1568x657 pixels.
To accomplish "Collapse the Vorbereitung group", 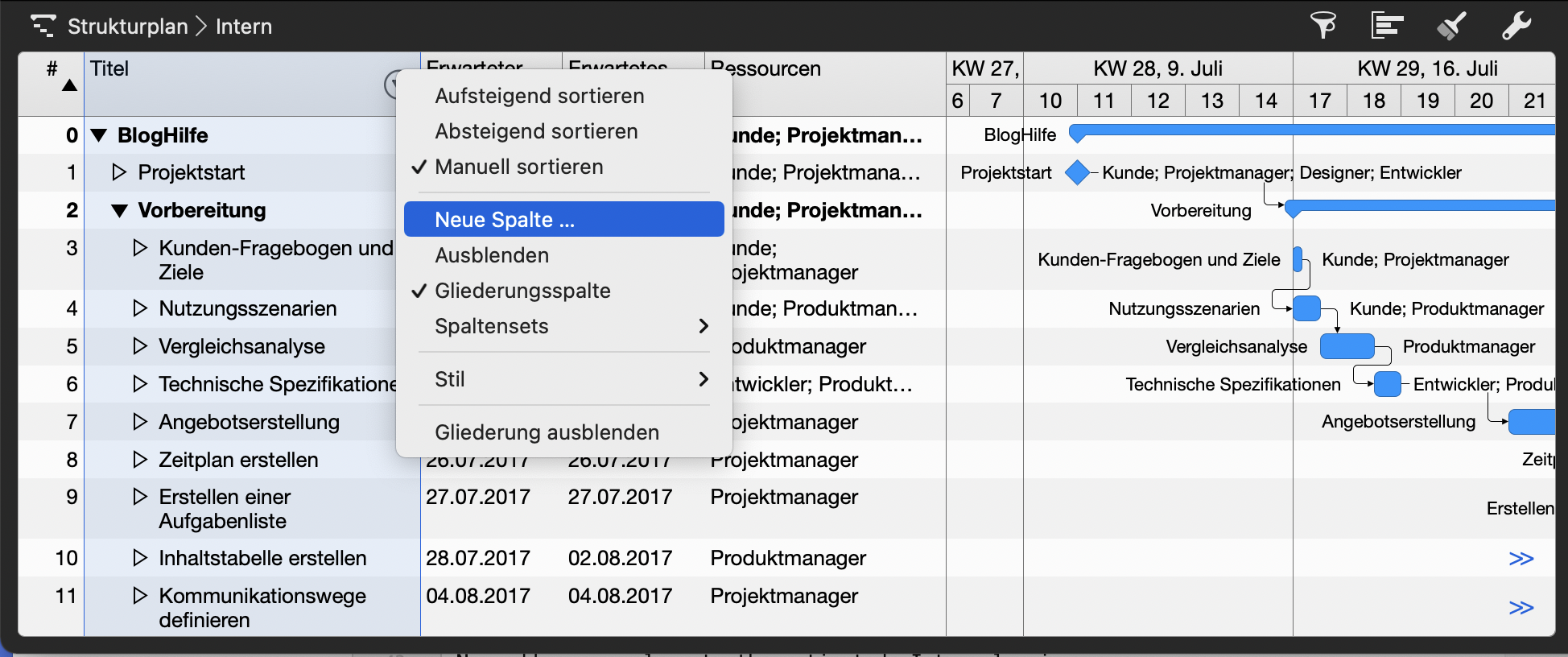I will [x=119, y=211].
